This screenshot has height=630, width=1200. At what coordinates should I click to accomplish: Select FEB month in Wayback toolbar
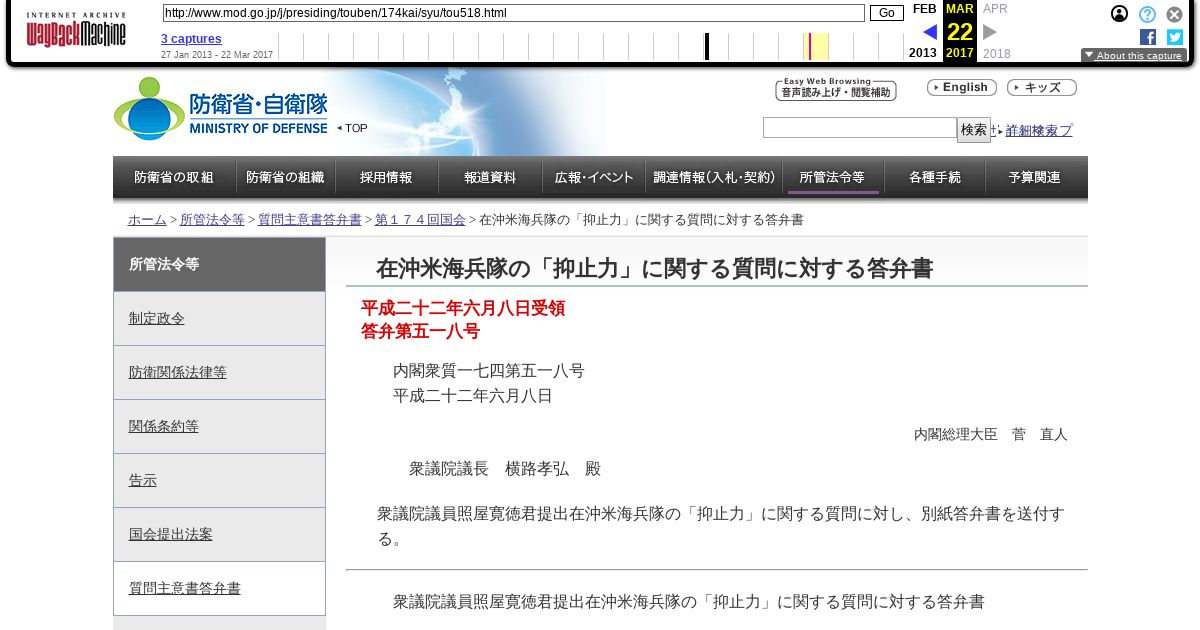pos(924,9)
